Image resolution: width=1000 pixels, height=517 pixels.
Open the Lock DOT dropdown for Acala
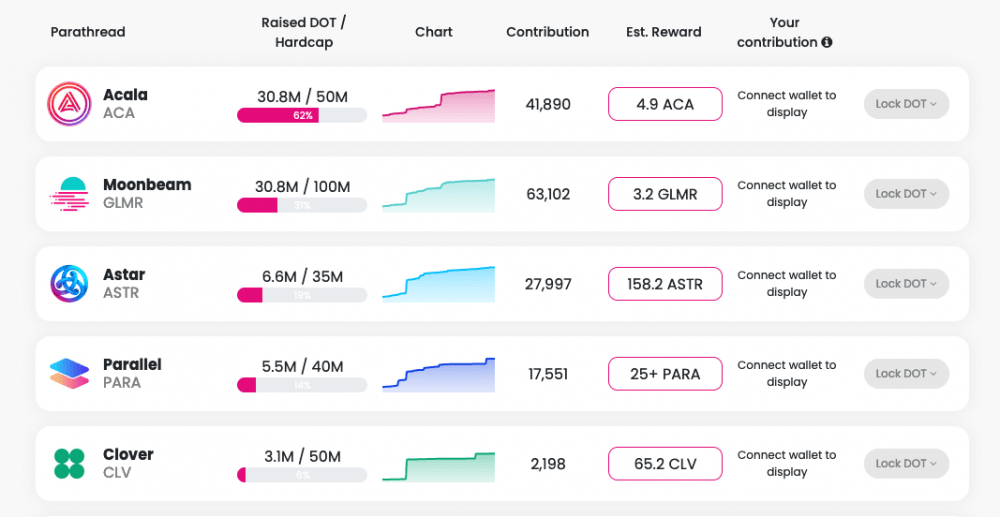[906, 104]
